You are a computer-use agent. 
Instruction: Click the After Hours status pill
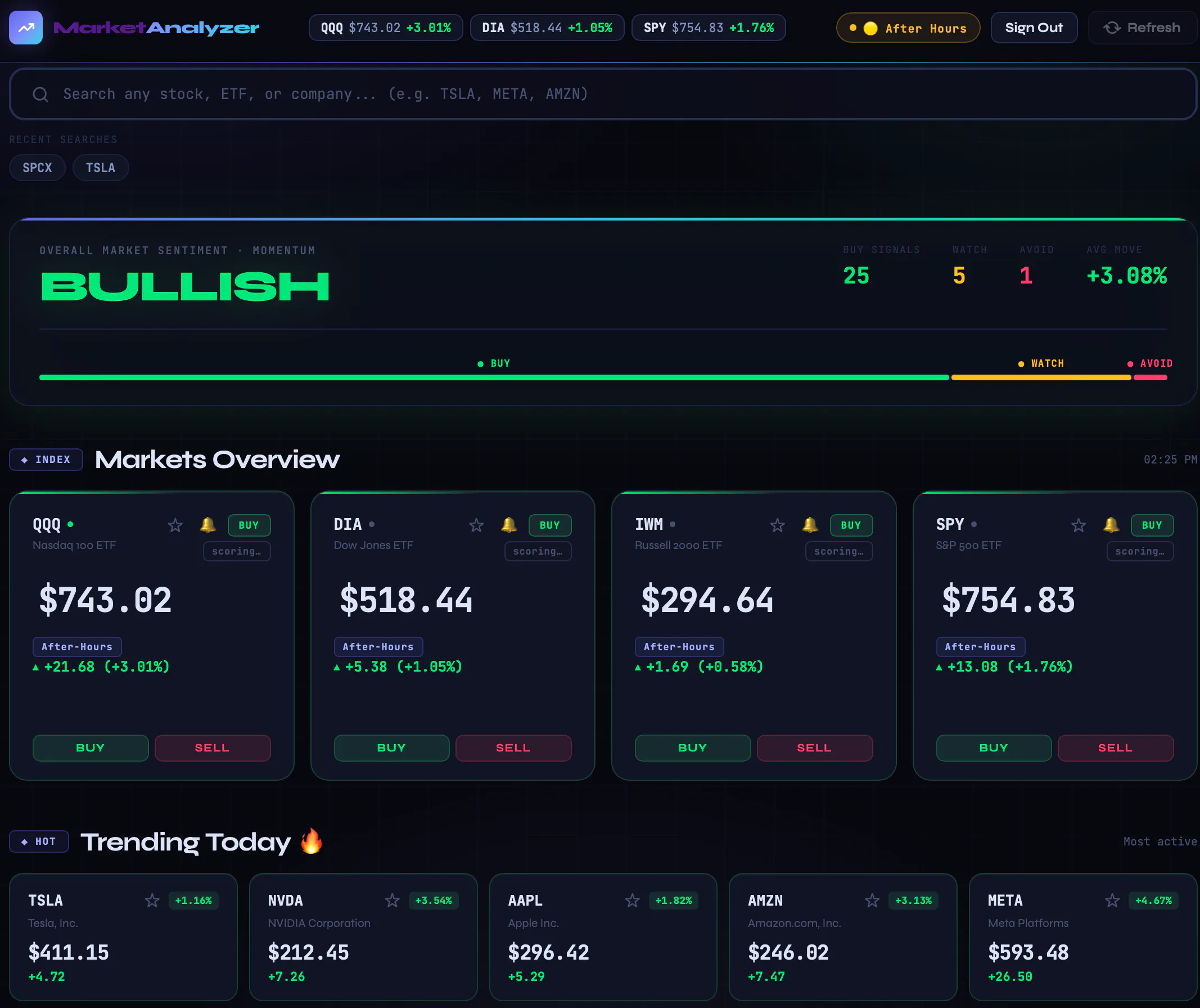tap(909, 28)
